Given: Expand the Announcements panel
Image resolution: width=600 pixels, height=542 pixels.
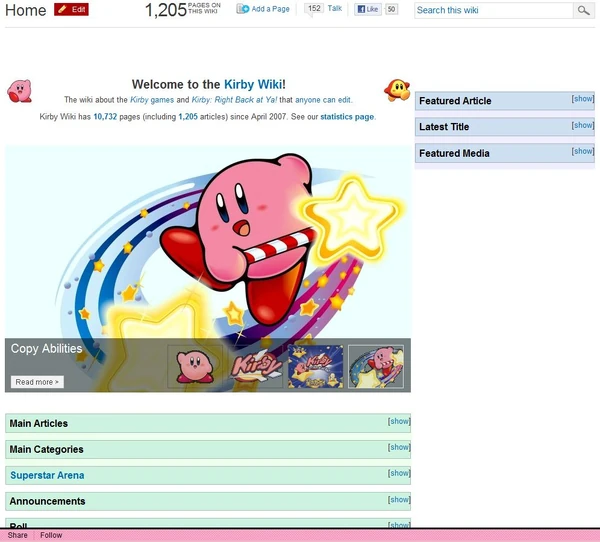Looking at the screenshot, I should pyautogui.click(x=399, y=500).
